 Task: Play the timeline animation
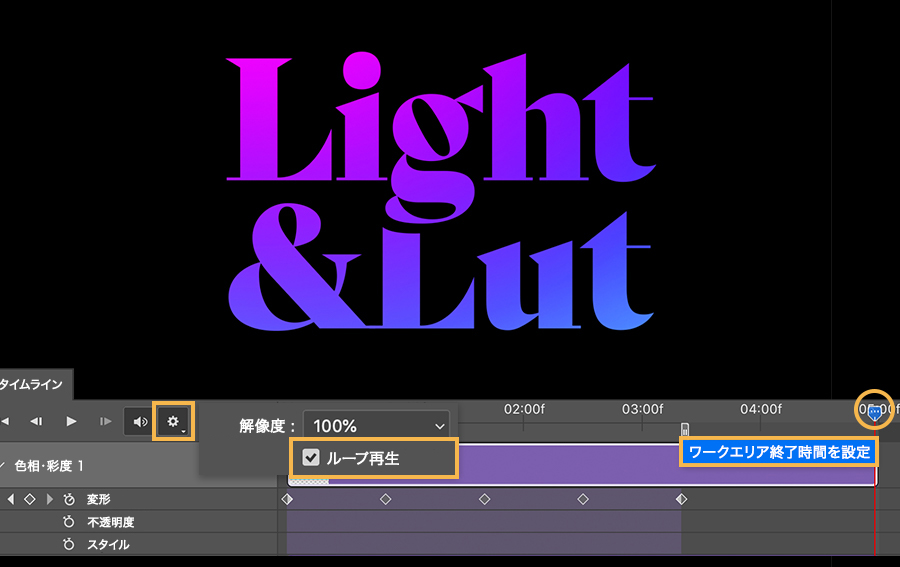pyautogui.click(x=71, y=421)
